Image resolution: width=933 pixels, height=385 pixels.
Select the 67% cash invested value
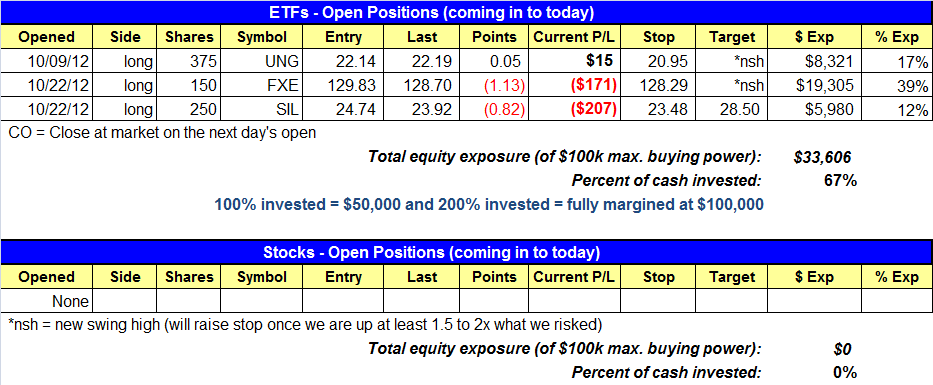point(840,180)
